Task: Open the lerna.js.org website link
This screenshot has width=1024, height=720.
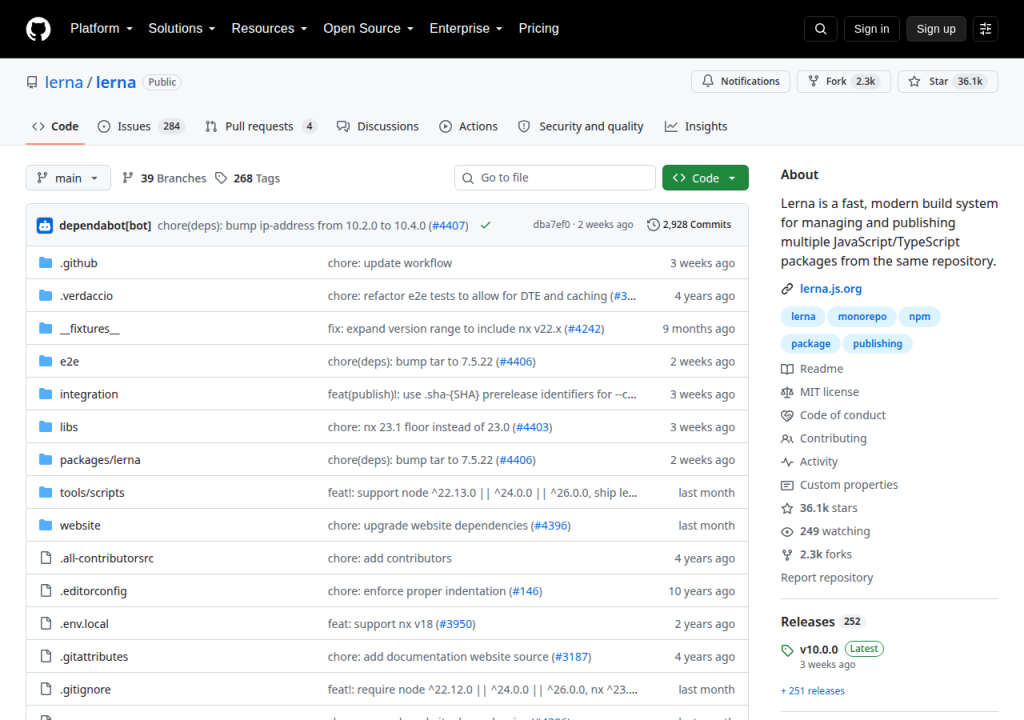Action: point(831,289)
